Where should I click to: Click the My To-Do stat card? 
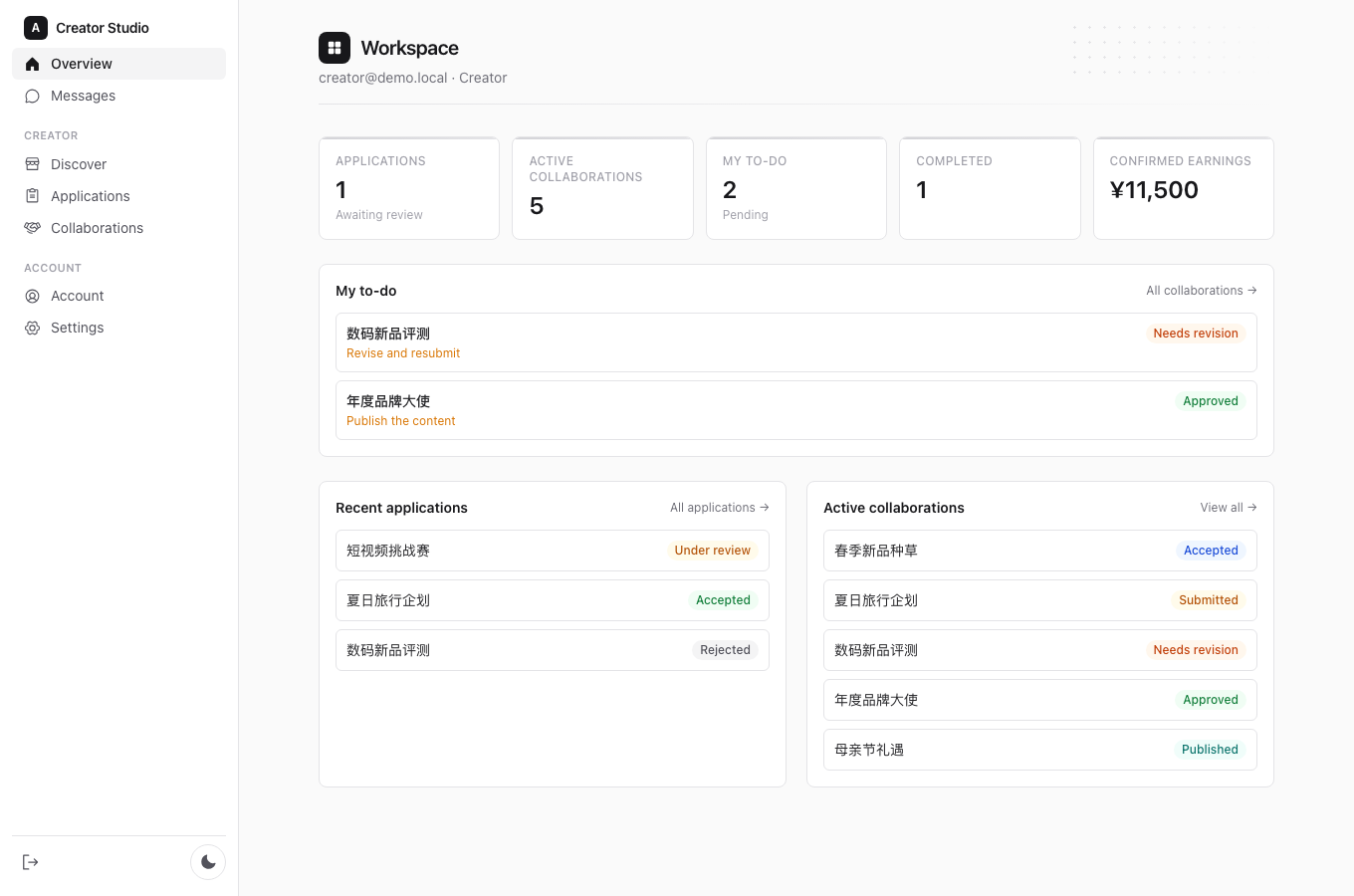(796, 188)
